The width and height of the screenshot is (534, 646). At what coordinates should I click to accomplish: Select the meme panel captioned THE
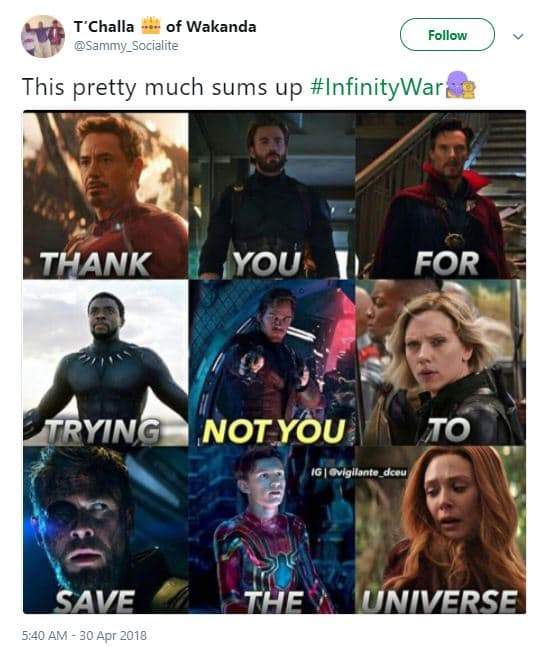point(272,530)
